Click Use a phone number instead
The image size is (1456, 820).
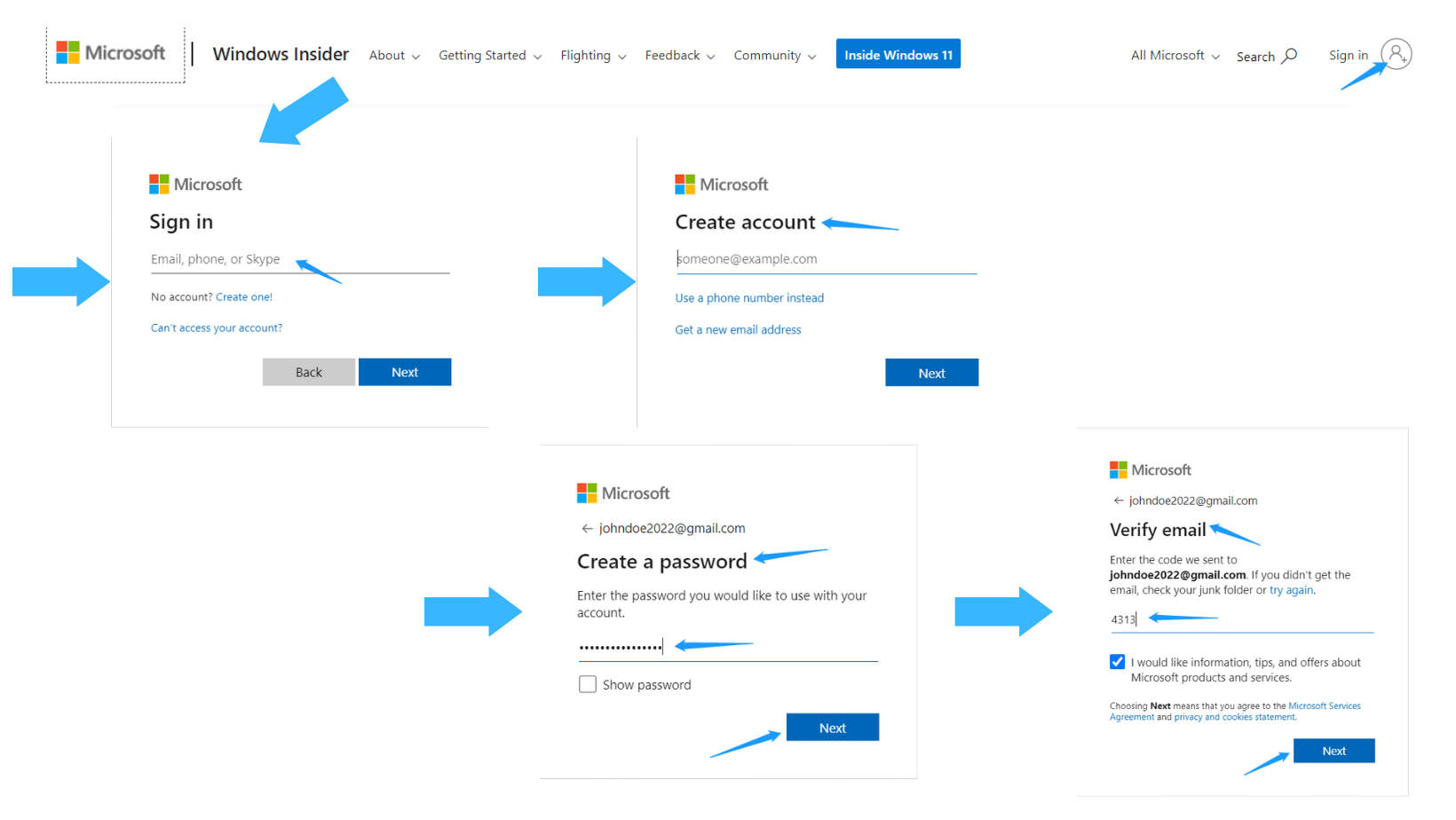pyautogui.click(x=749, y=298)
